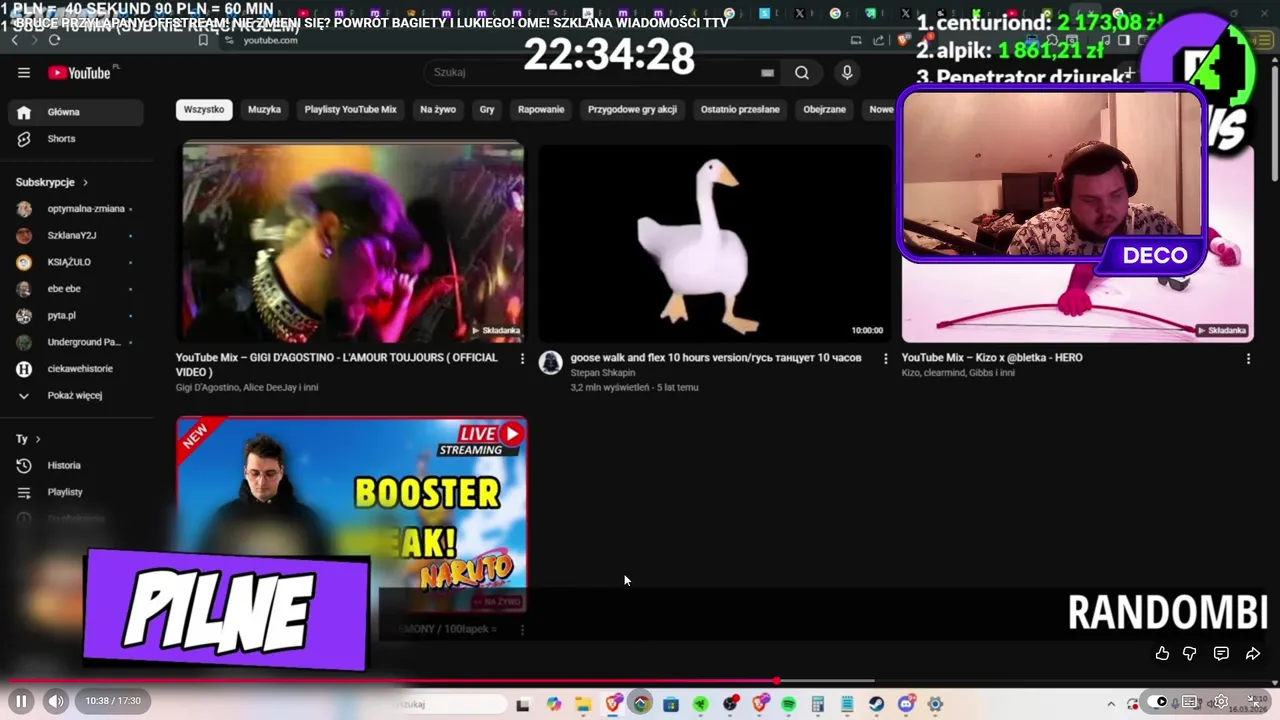Open the Razer app from the taskbar
Screen dimensions: 1280x720
(701, 704)
